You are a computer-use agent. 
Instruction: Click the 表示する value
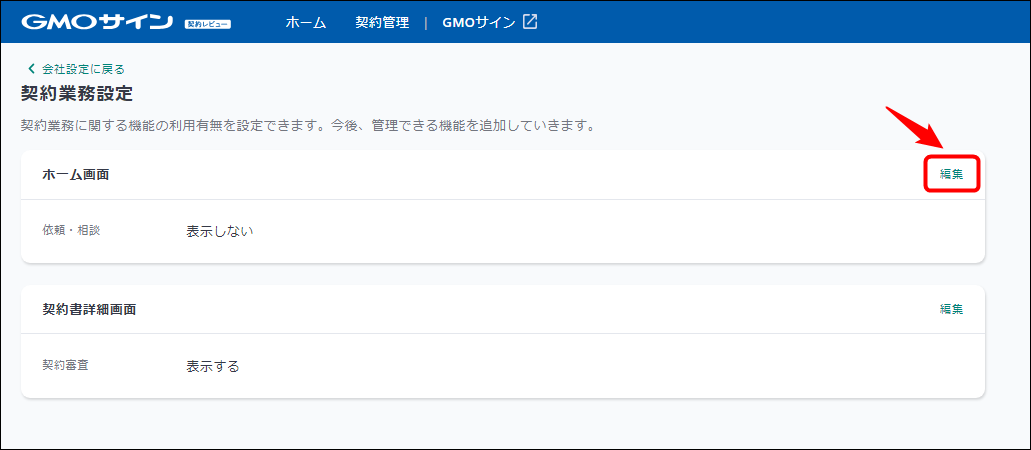(x=212, y=366)
